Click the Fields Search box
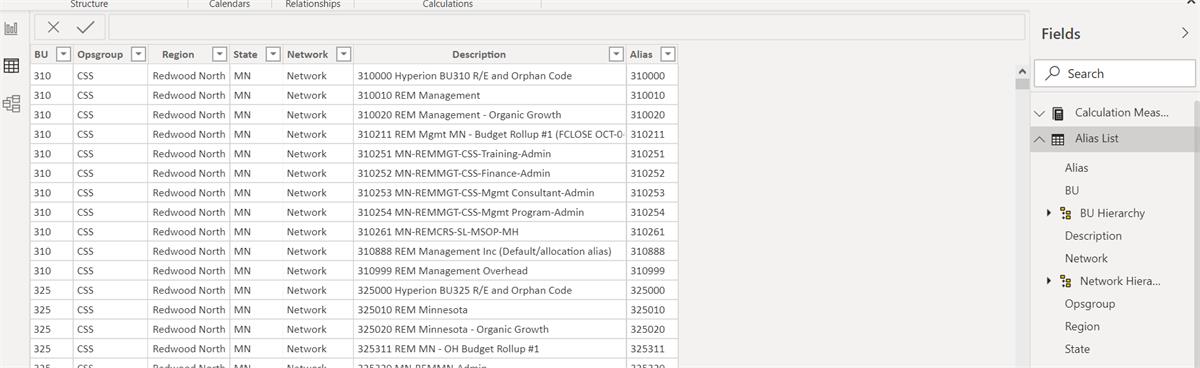Viewport: 1200px width, 368px height. click(1115, 73)
